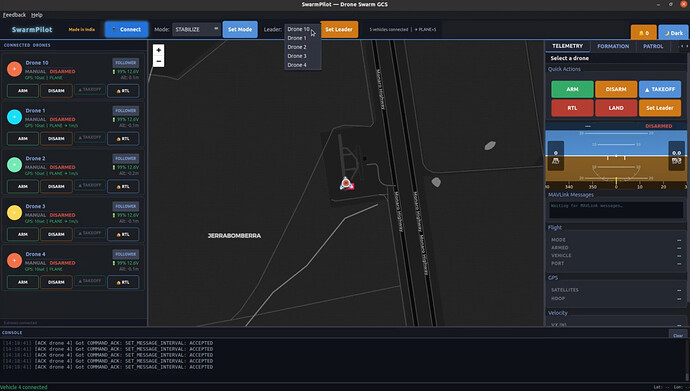The image size is (690, 391).
Task: Click the heading compass tape
Action: pos(616,186)
